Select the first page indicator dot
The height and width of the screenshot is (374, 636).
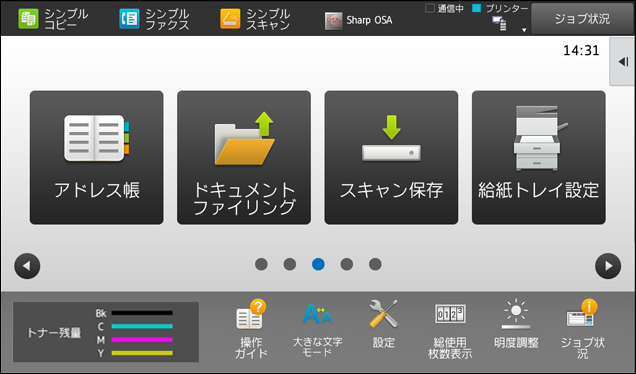(261, 264)
